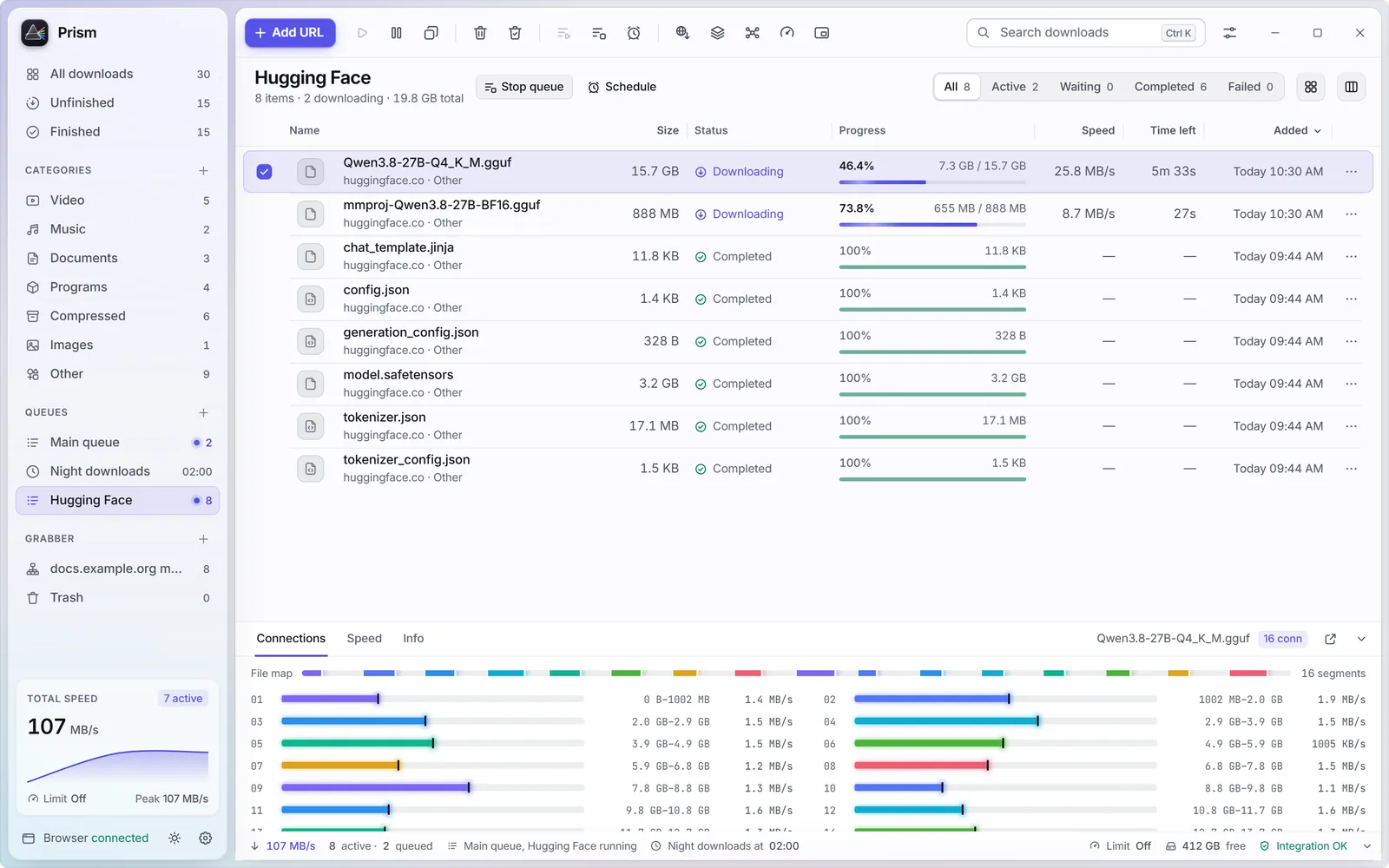Filter by the Completed 6 tab

click(x=1170, y=87)
